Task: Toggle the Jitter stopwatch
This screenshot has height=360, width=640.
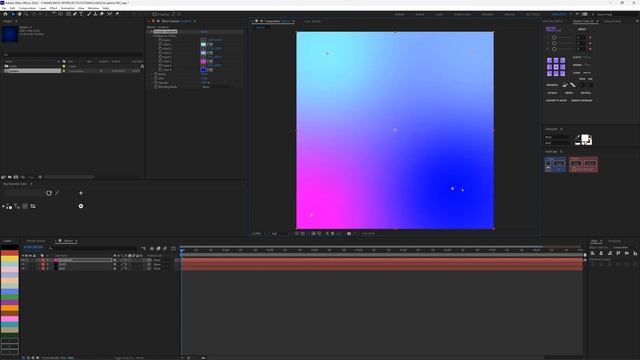Action: click(x=156, y=78)
